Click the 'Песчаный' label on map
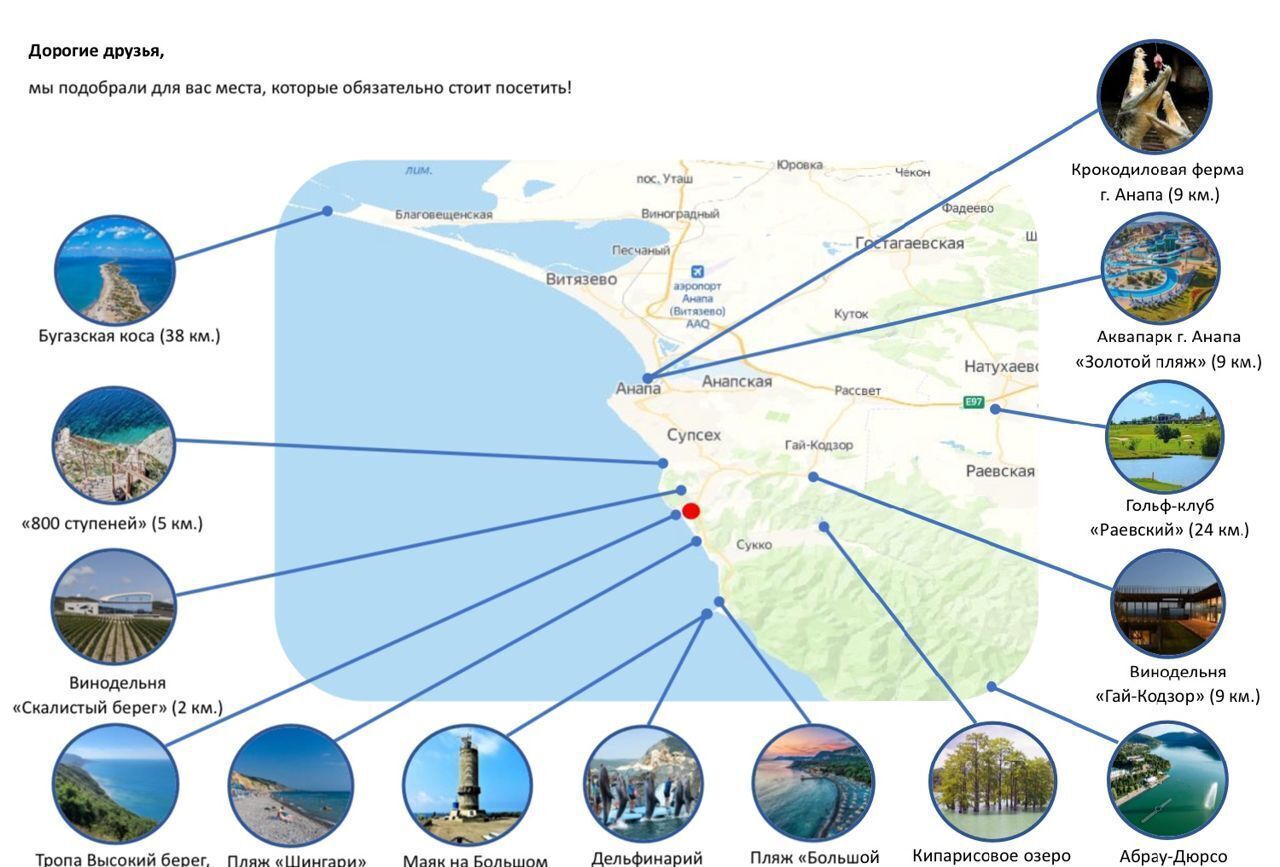This screenshot has width=1280, height=867. 641,250
